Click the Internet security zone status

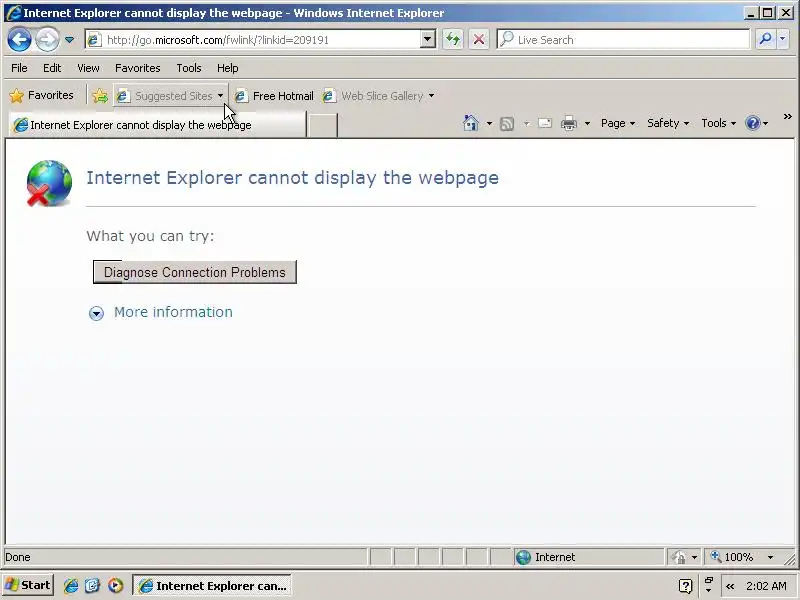pyautogui.click(x=589, y=557)
